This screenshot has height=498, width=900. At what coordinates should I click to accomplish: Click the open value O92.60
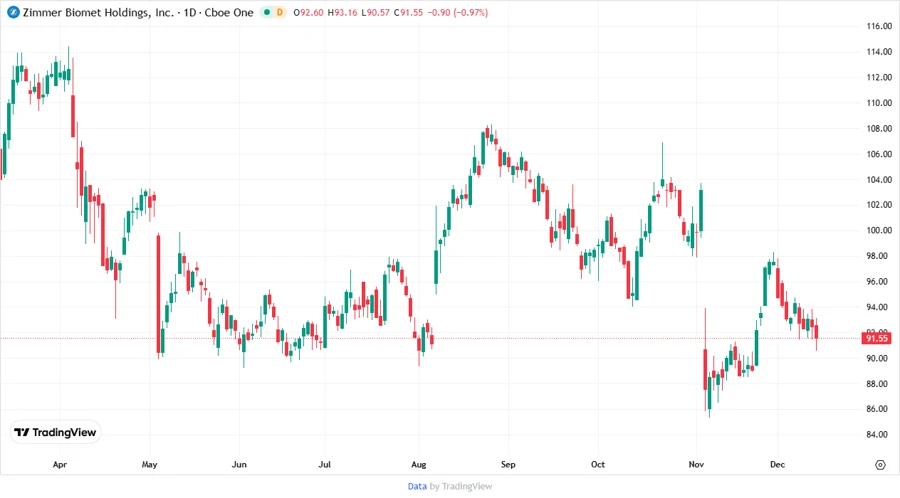tap(308, 13)
